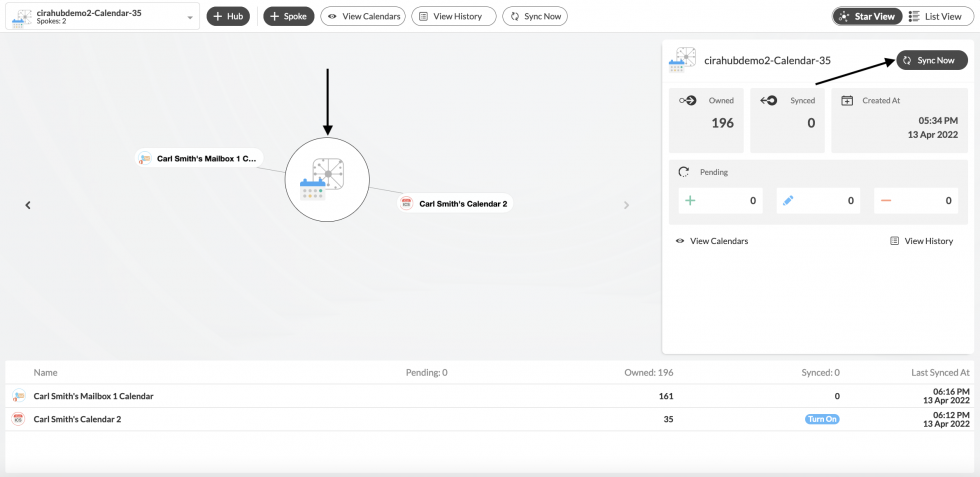This screenshot has width=980, height=477.
Task: Select Carl Smith's Calendar 2 table row
Action: tap(489, 419)
